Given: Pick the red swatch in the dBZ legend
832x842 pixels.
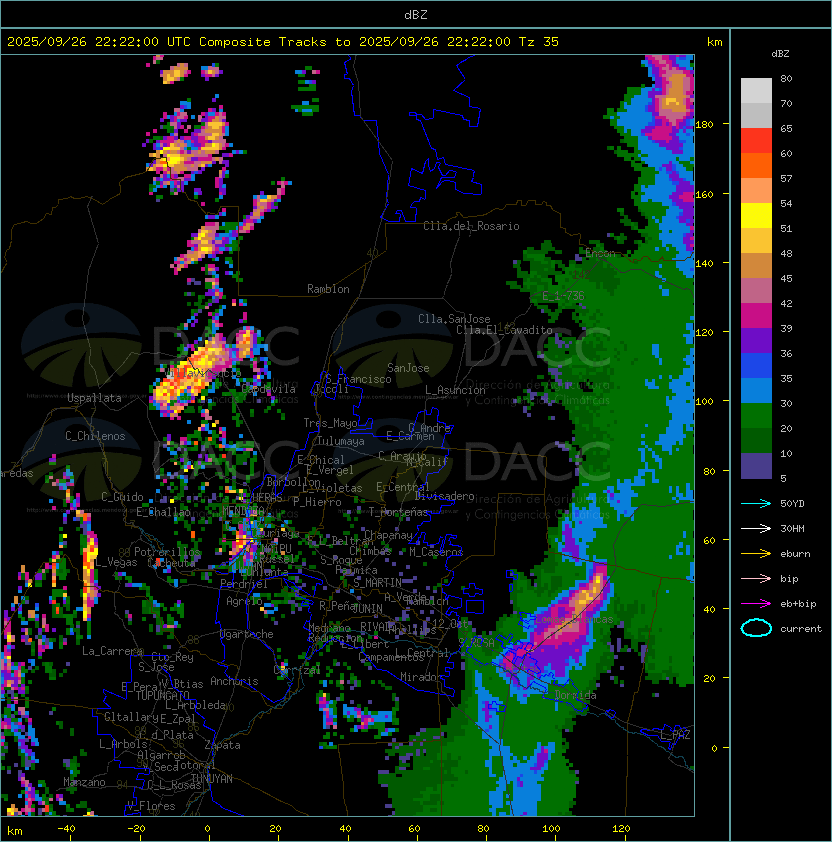Looking at the screenshot, I should (x=756, y=141).
